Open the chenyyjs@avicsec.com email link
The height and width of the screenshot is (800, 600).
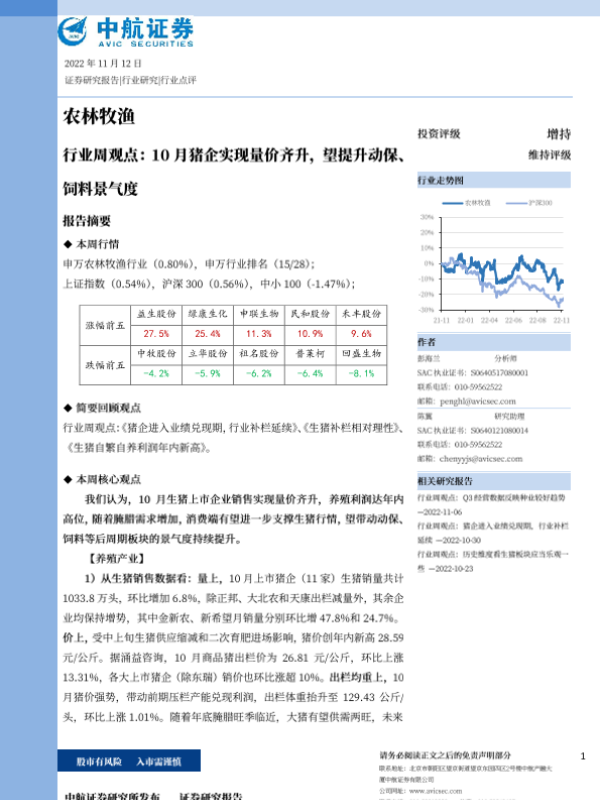[478, 456]
